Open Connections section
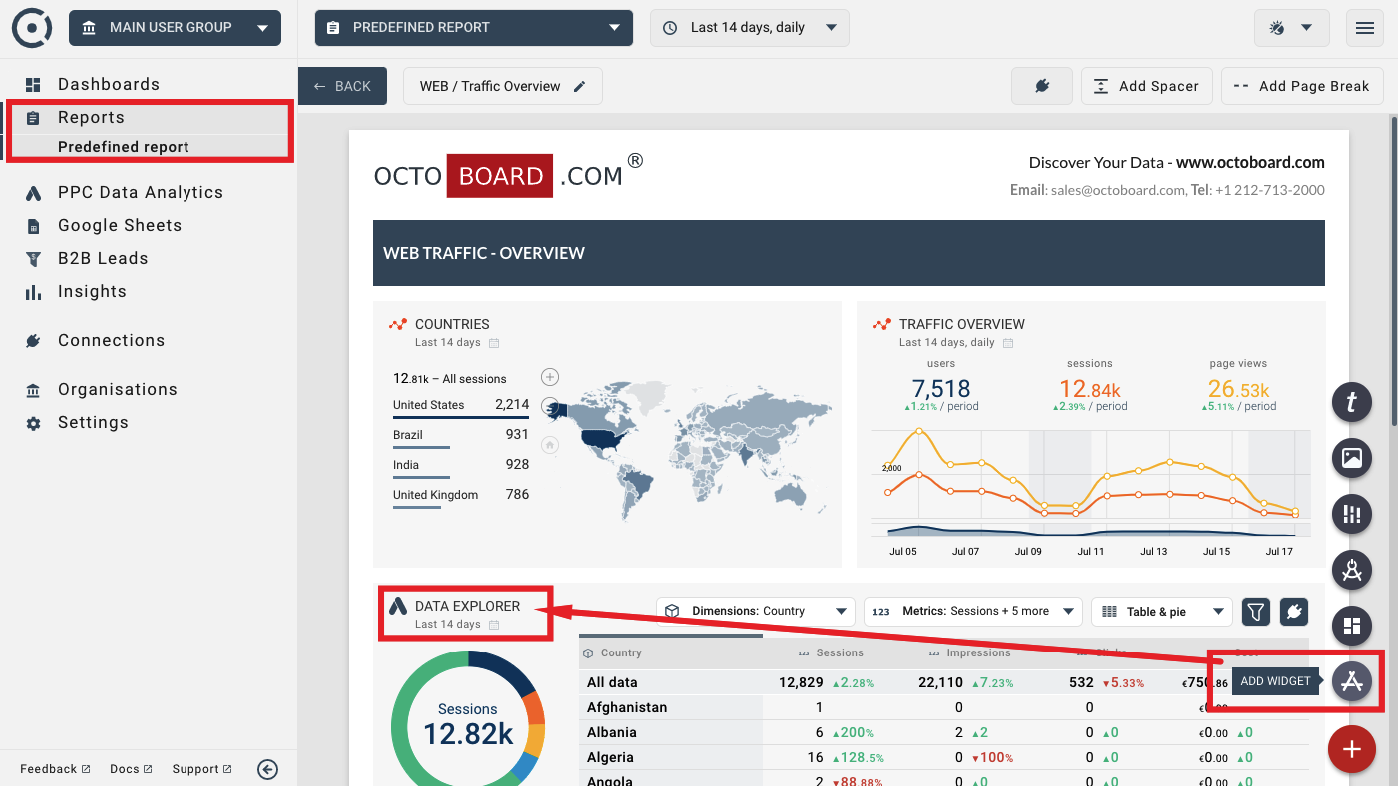Screen dimensions: 1398x786 click(x=111, y=340)
